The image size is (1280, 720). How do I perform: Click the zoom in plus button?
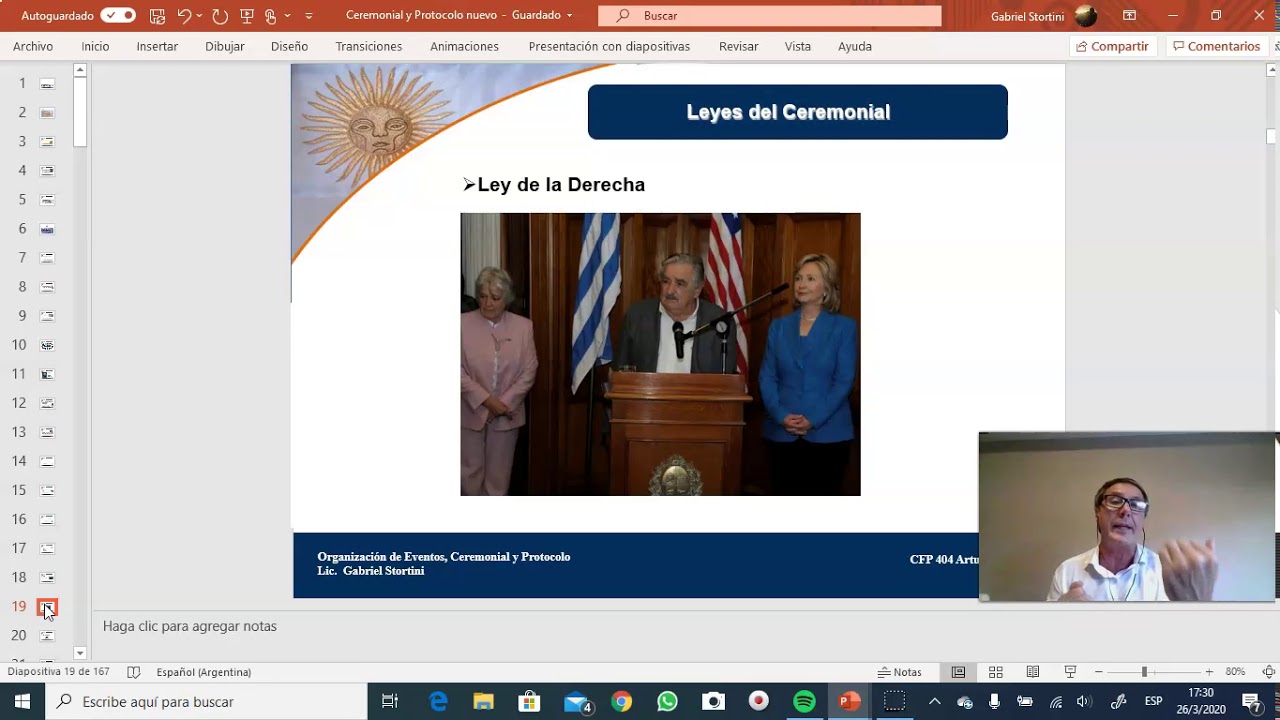pos(1209,672)
